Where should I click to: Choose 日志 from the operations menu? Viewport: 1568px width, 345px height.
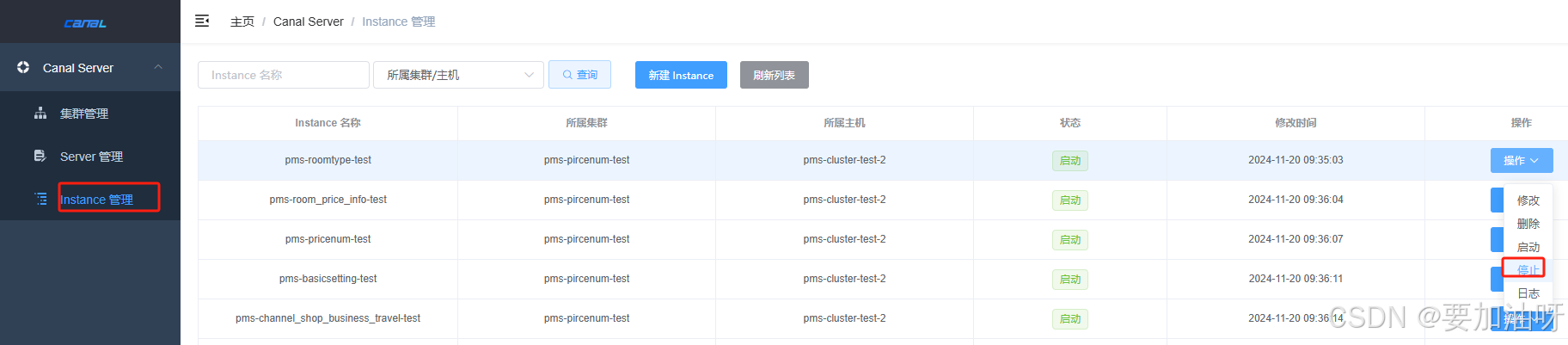tap(1528, 293)
